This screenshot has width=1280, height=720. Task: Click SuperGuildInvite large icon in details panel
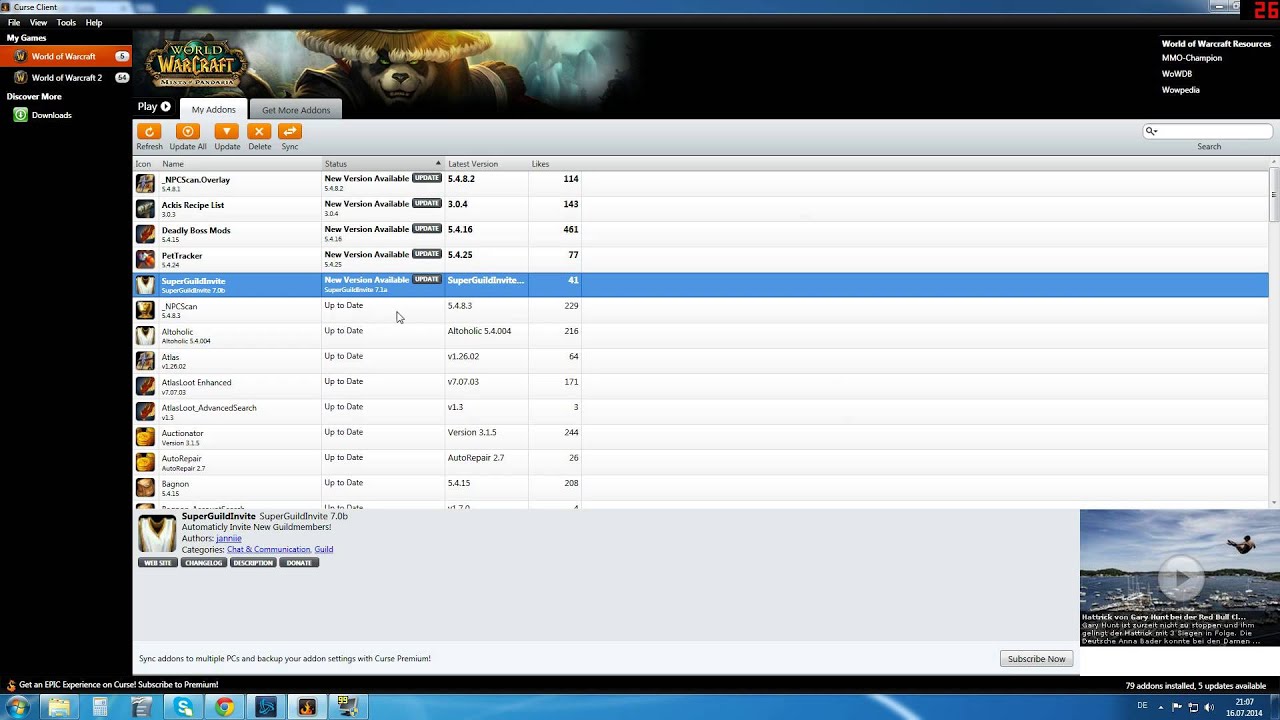(x=157, y=534)
